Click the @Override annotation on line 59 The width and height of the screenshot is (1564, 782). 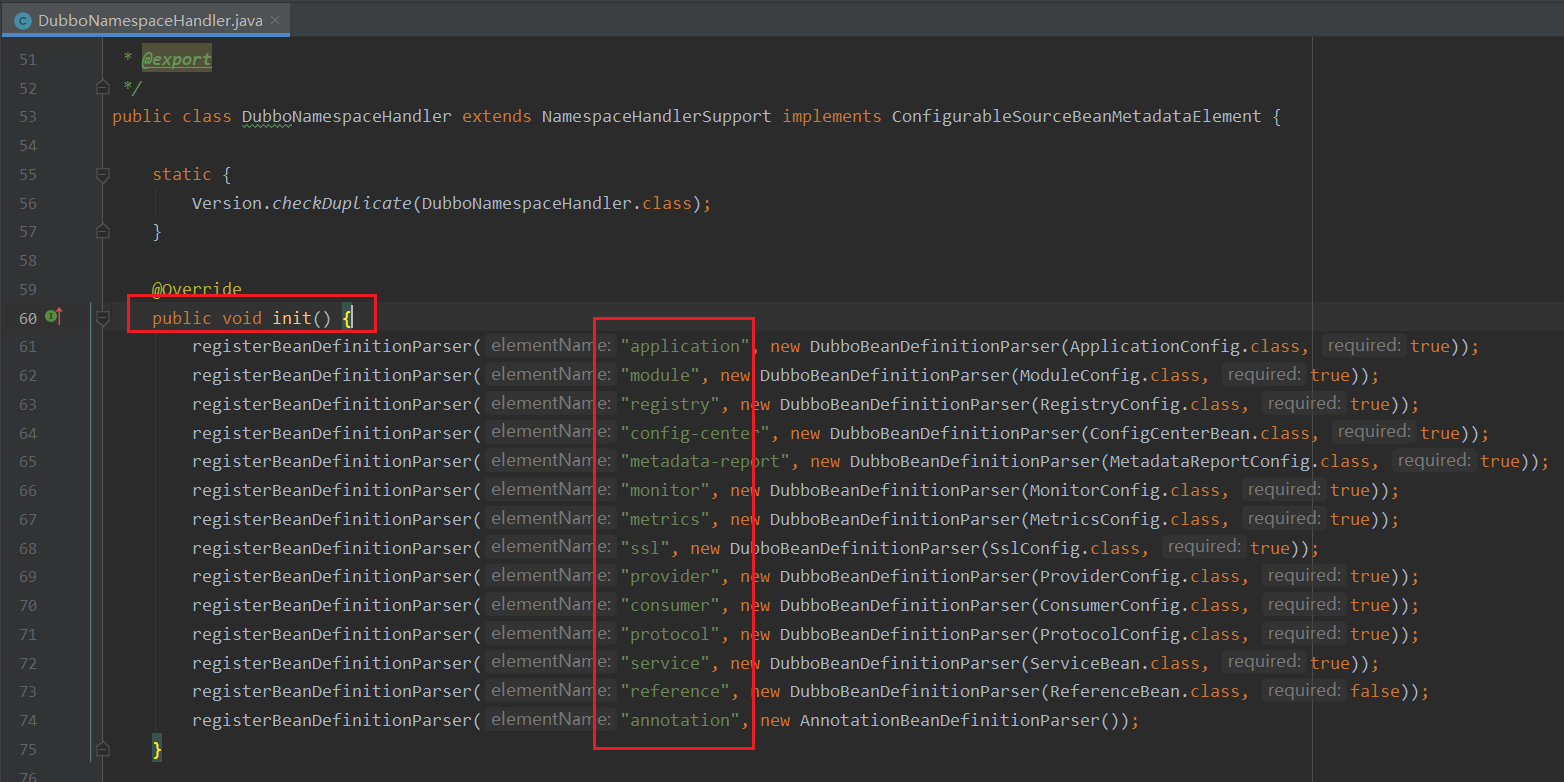tap(197, 289)
